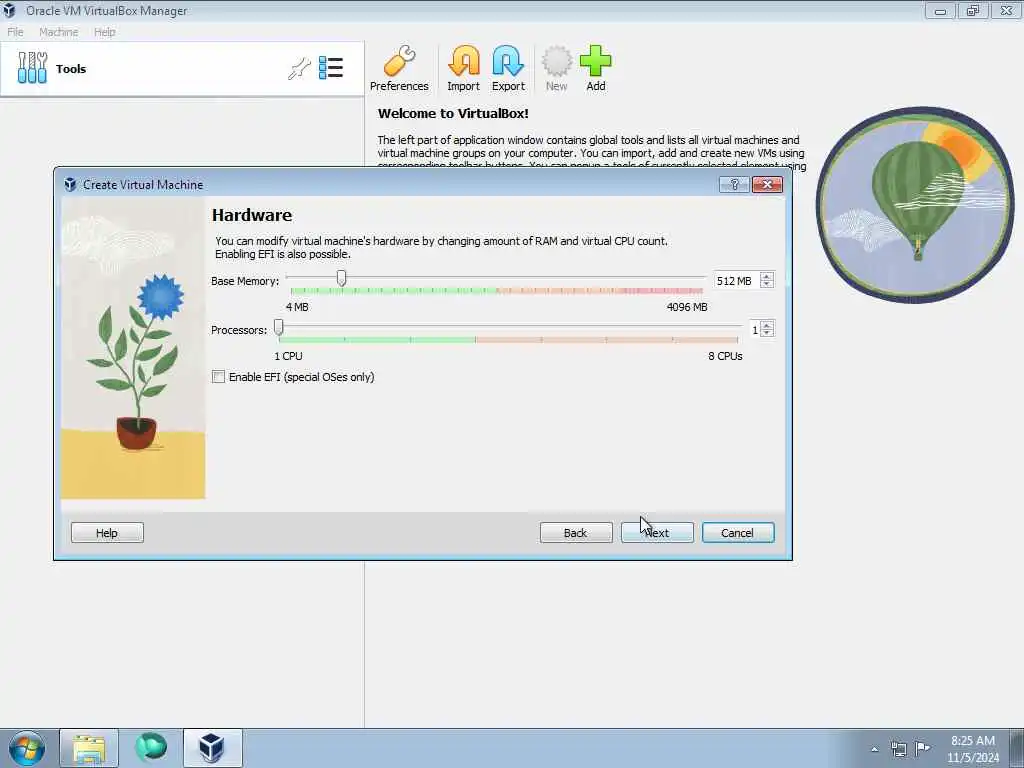The height and width of the screenshot is (768, 1024).
Task: Click the green round app taskbar icon
Action: (151, 748)
